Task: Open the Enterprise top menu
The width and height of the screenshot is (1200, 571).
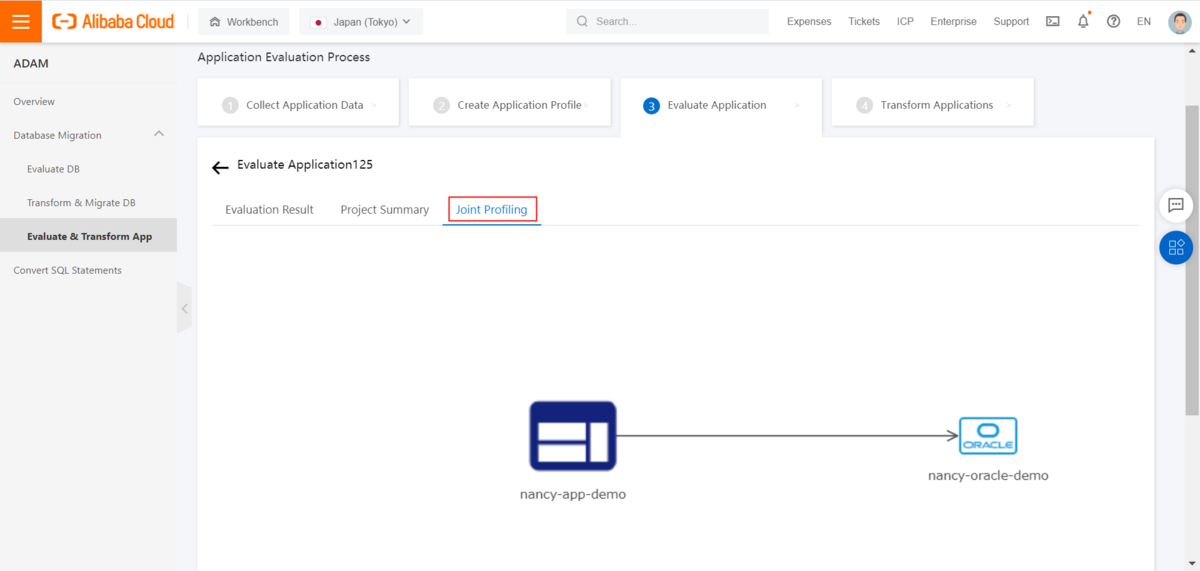Action: 953,21
